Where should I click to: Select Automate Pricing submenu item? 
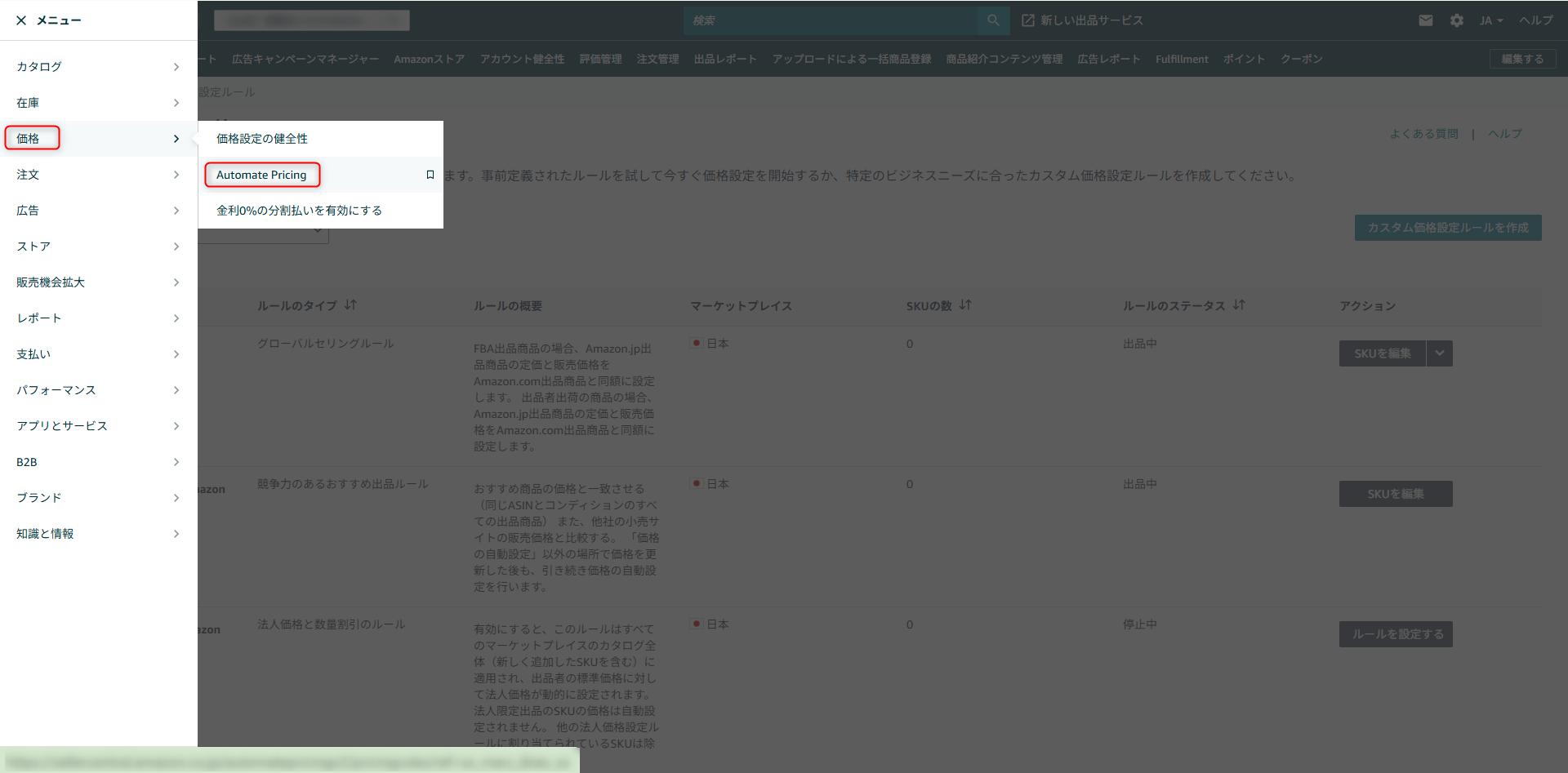point(261,175)
